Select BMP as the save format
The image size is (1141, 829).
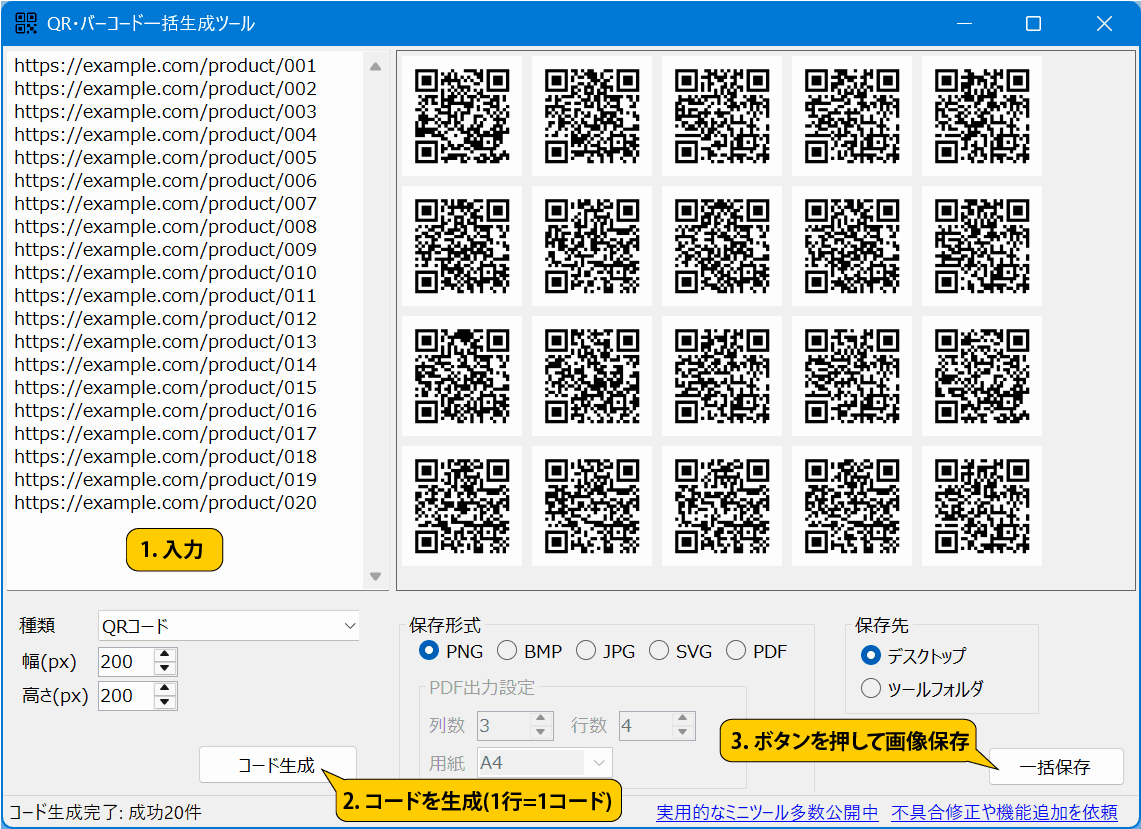[x=507, y=651]
